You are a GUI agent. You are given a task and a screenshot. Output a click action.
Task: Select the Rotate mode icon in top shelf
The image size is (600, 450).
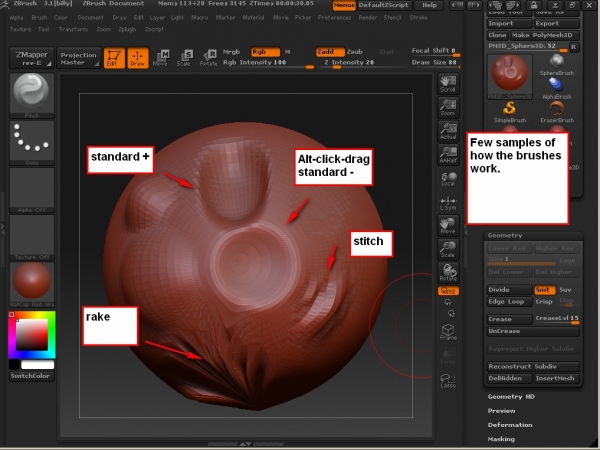tap(209, 58)
